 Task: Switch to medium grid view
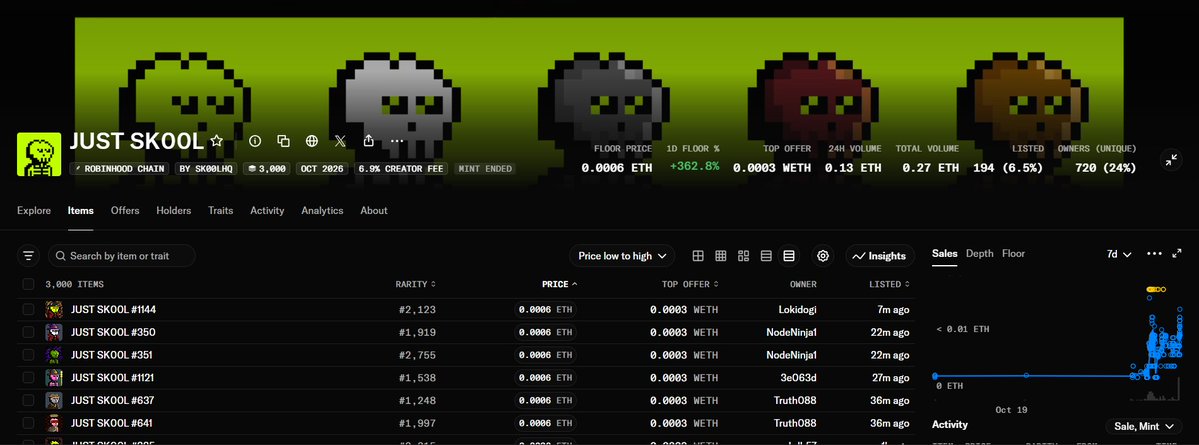point(720,256)
